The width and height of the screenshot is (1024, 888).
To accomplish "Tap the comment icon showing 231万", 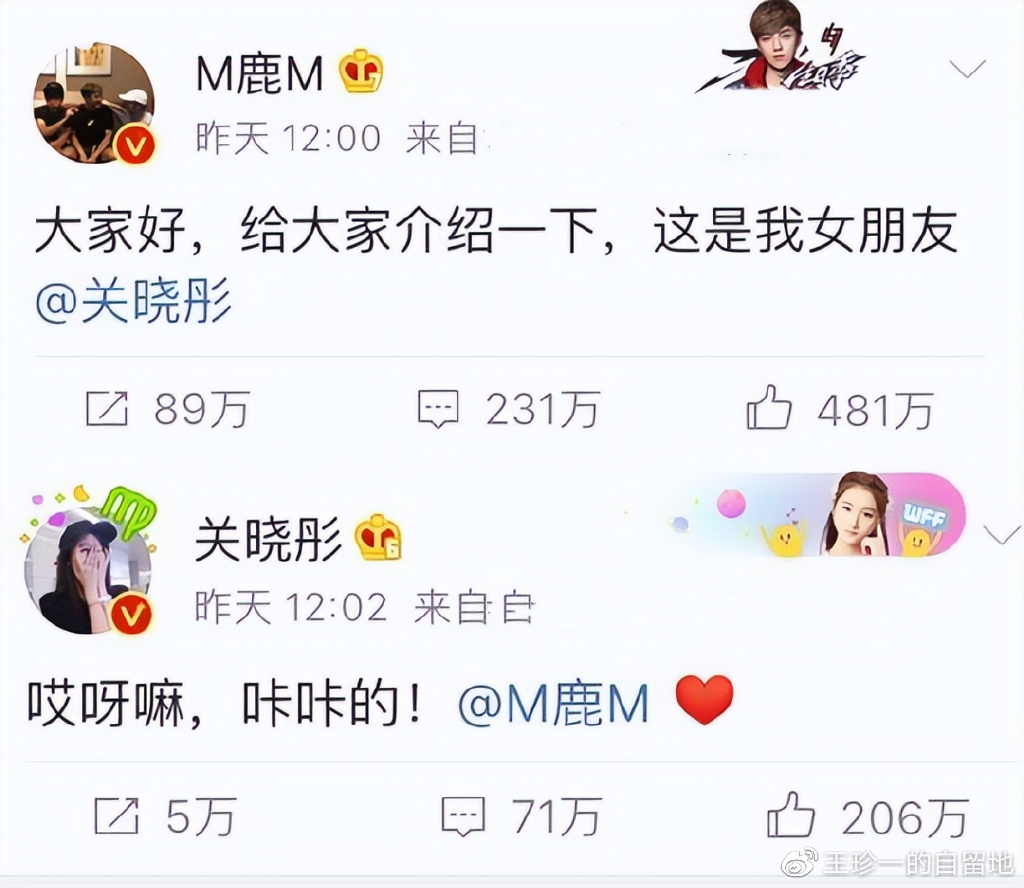I will [x=438, y=409].
